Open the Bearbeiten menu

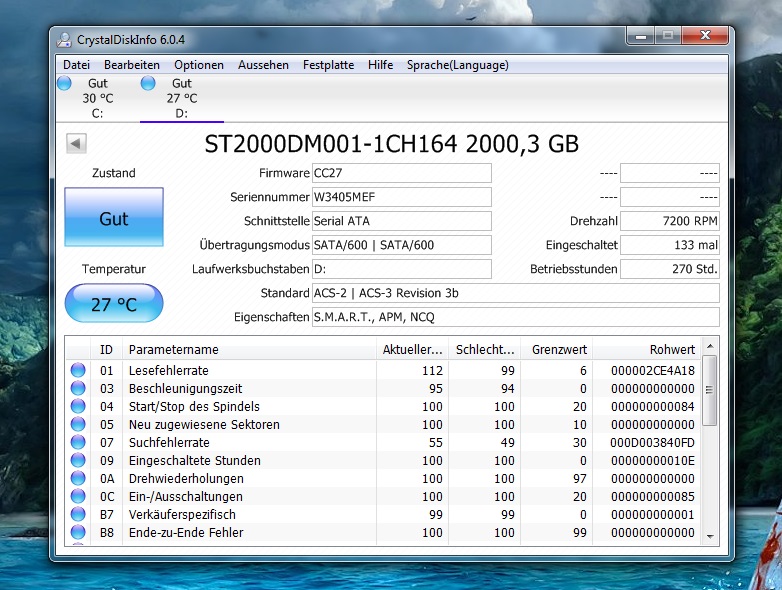(132, 65)
